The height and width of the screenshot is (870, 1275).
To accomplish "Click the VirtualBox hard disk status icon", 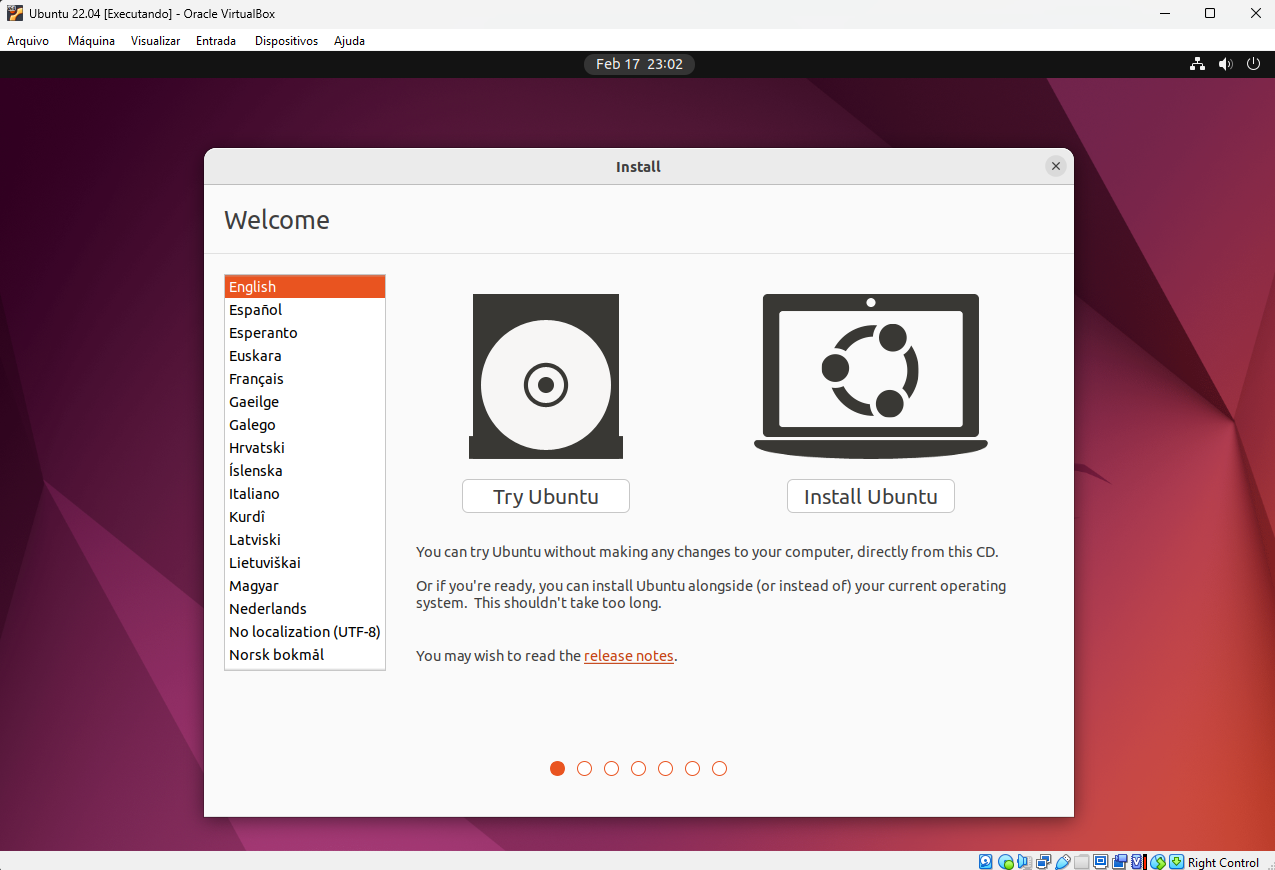I will click(x=986, y=862).
